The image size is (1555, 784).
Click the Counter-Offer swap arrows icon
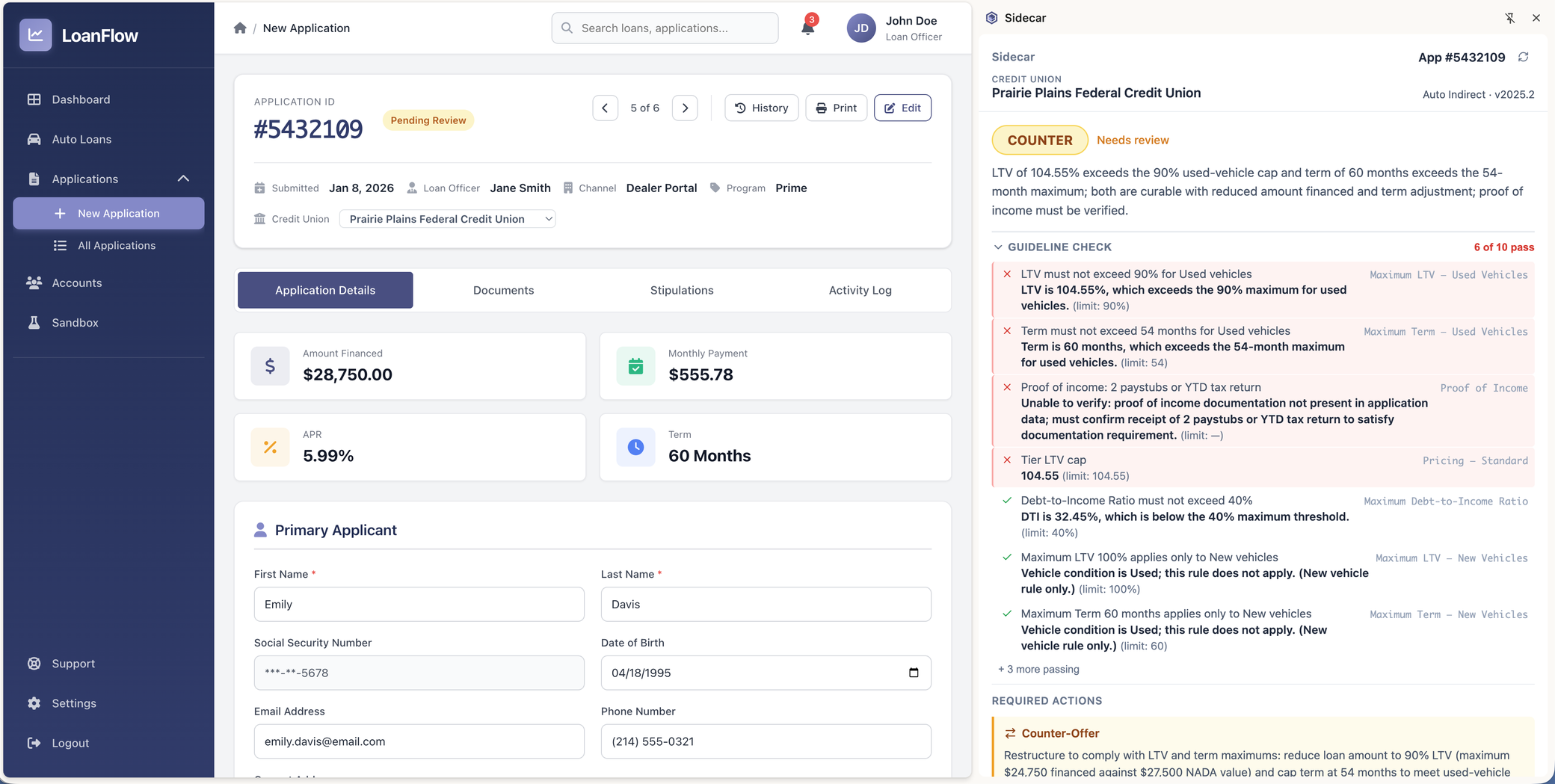pos(1010,733)
